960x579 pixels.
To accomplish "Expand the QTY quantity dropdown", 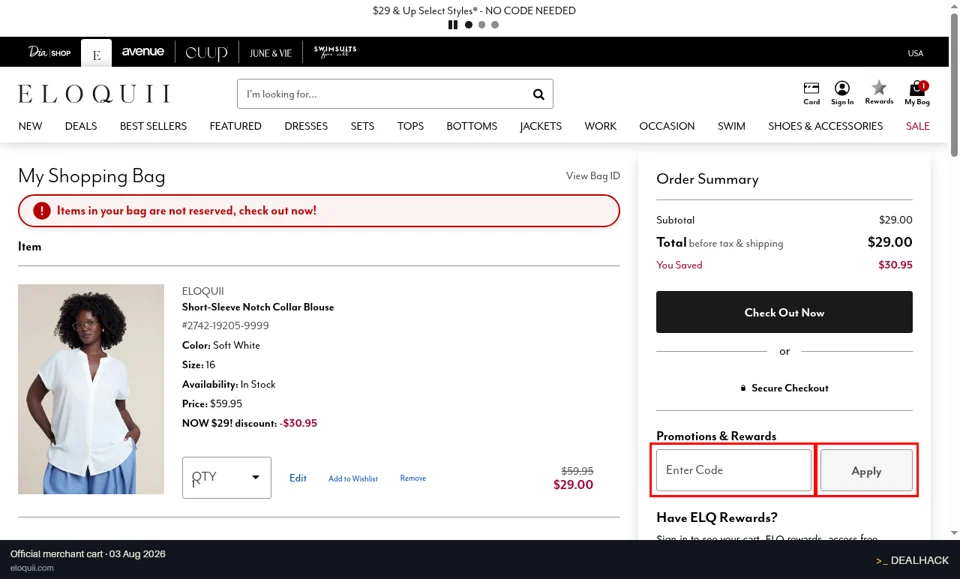I will [227, 477].
